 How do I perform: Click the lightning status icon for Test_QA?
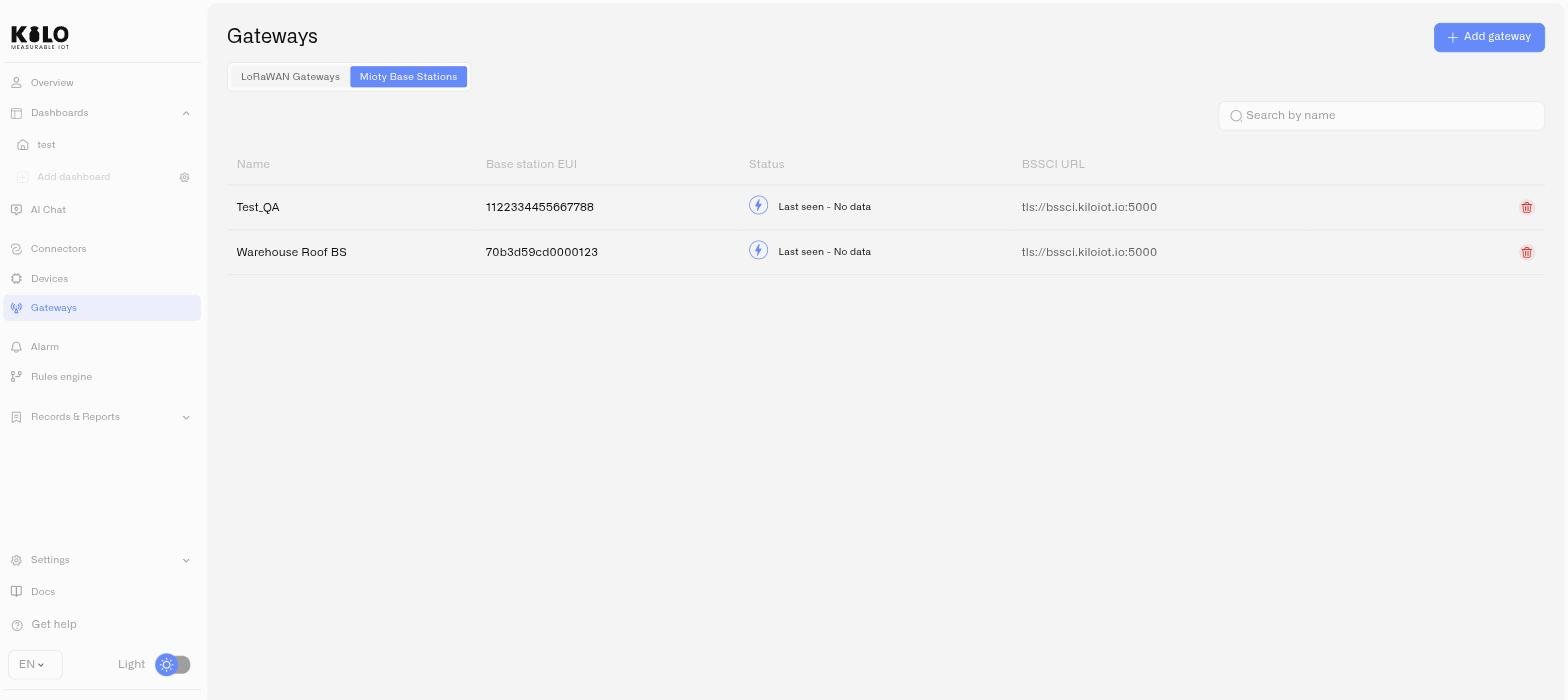(x=758, y=205)
